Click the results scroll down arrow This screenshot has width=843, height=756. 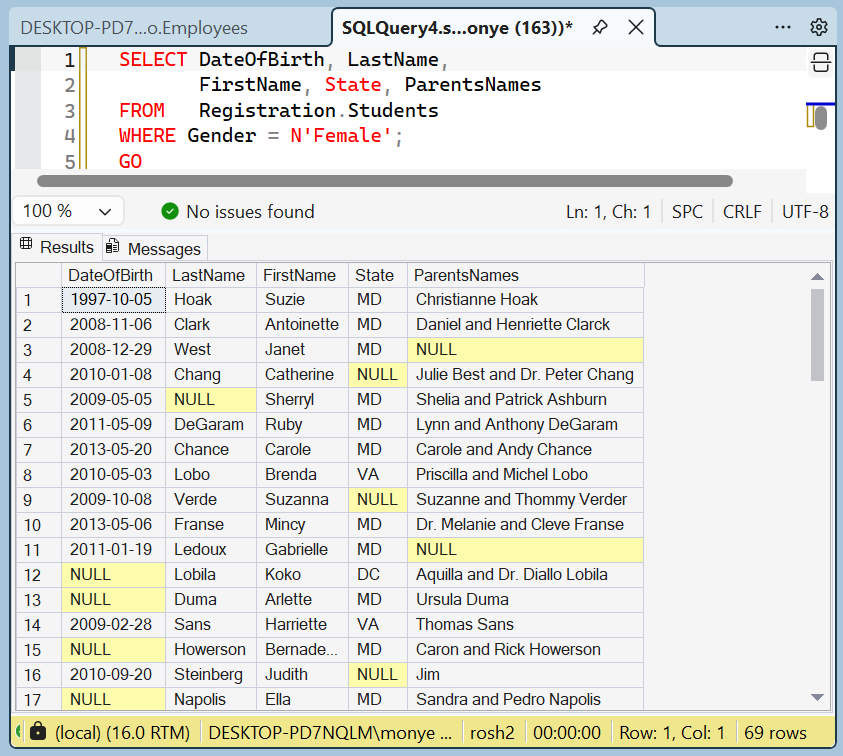click(x=817, y=697)
